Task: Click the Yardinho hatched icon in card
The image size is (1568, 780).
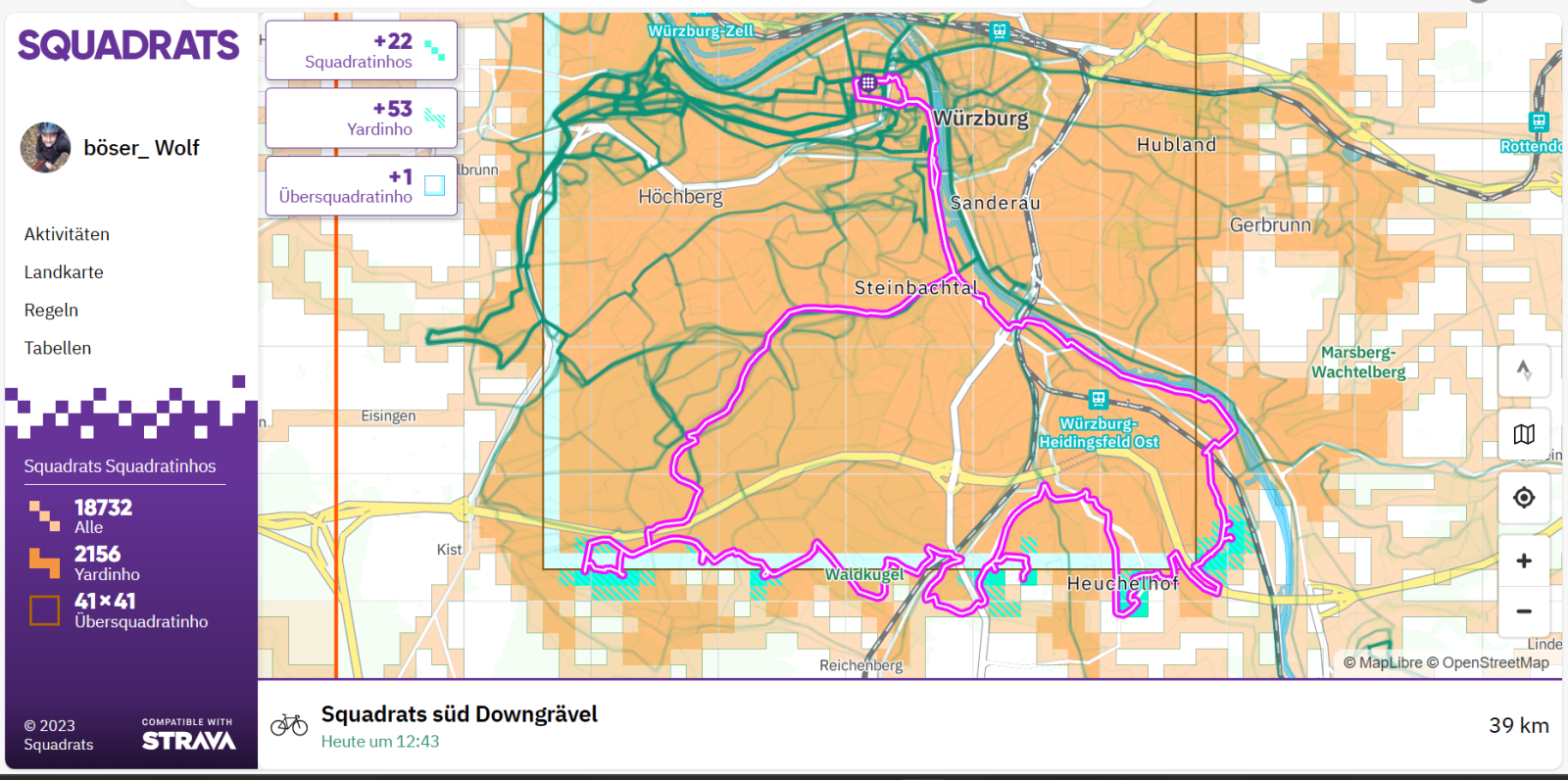Action: [435, 119]
